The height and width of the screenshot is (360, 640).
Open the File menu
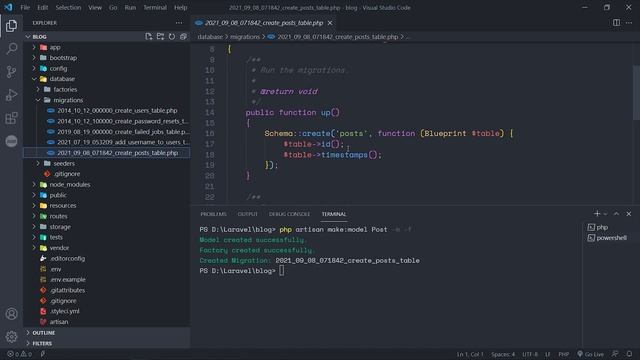click(x=25, y=7)
